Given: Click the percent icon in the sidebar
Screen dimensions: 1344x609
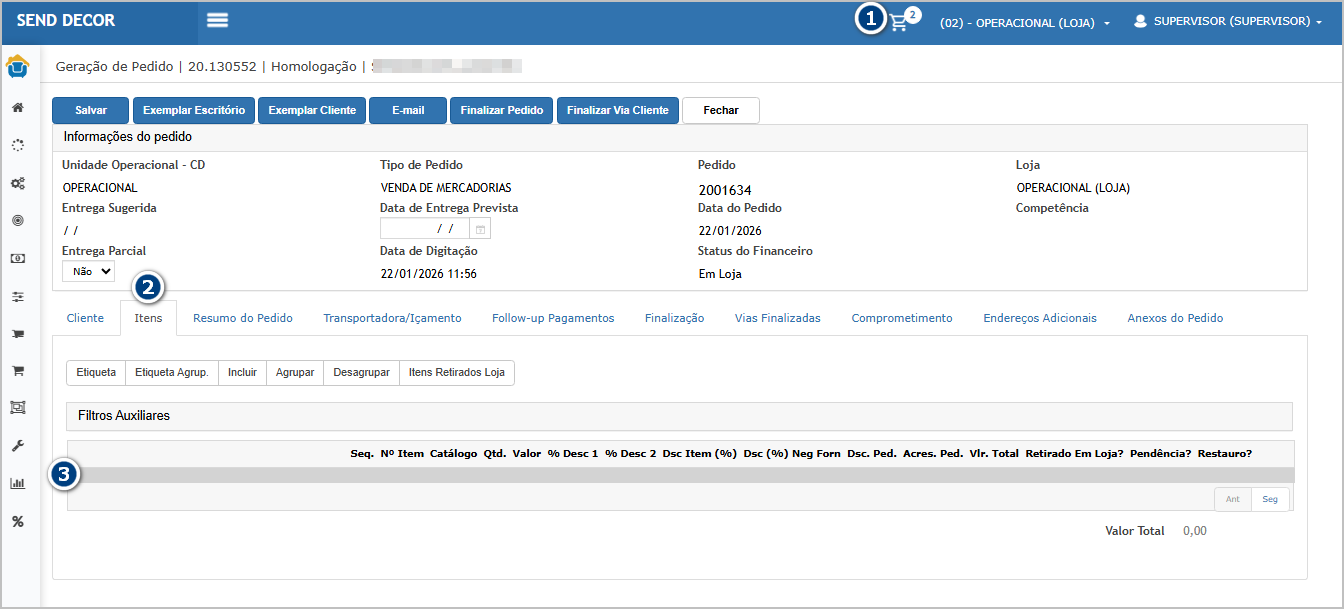Looking at the screenshot, I should coord(18,521).
